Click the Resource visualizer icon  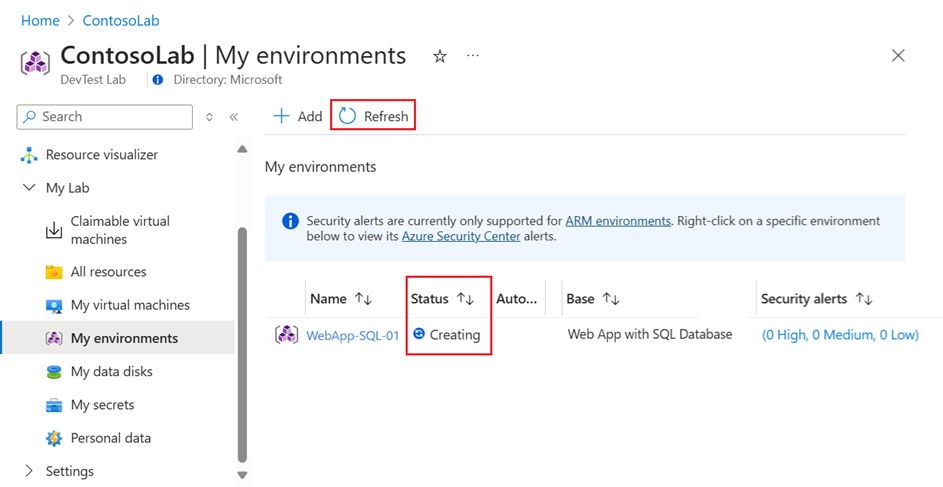tap(29, 155)
